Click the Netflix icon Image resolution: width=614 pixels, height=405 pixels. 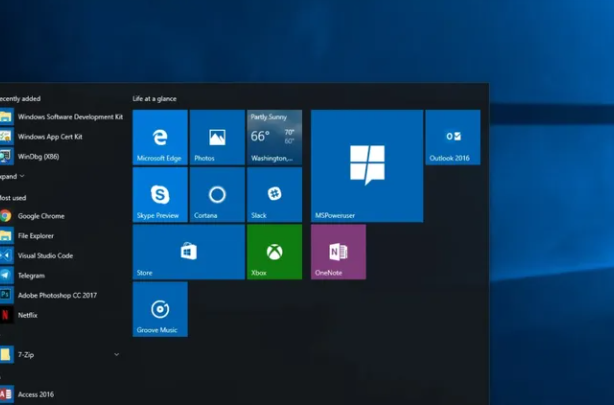tap(6, 315)
